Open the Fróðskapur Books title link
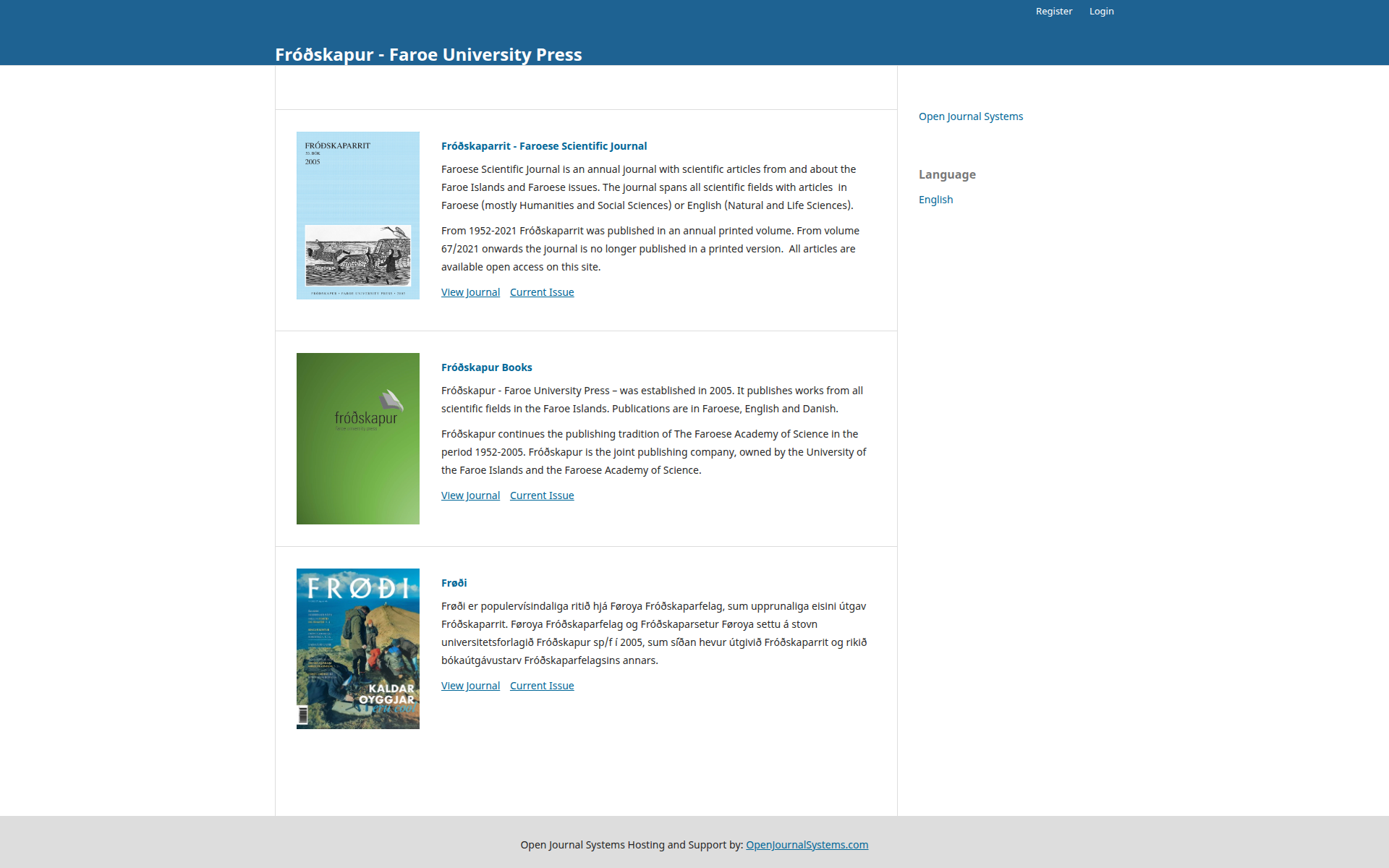 coord(486,367)
